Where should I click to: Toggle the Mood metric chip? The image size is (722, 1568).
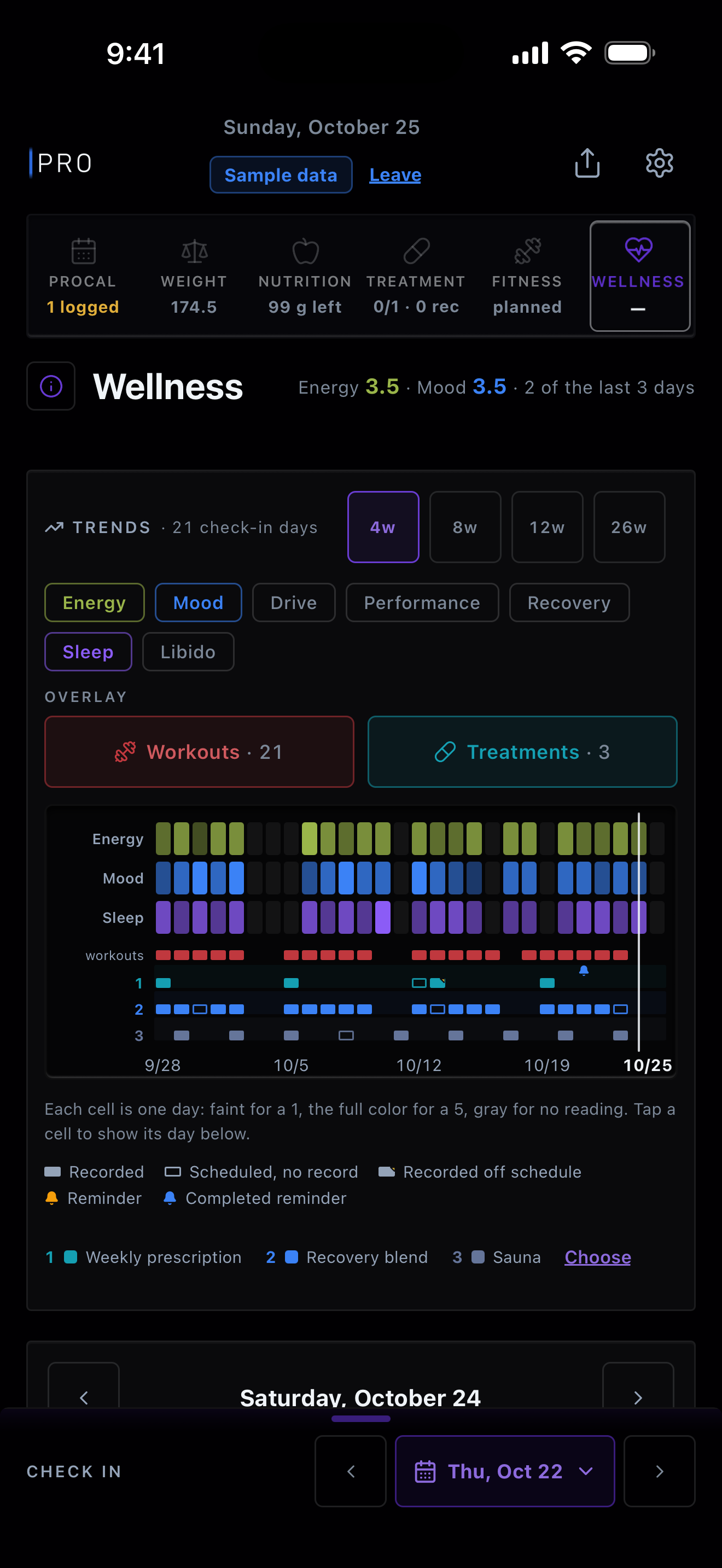click(199, 602)
